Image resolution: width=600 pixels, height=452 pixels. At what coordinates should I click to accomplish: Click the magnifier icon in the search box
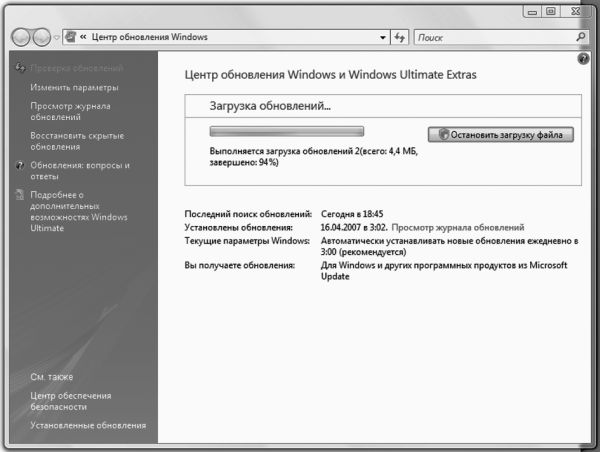point(582,37)
